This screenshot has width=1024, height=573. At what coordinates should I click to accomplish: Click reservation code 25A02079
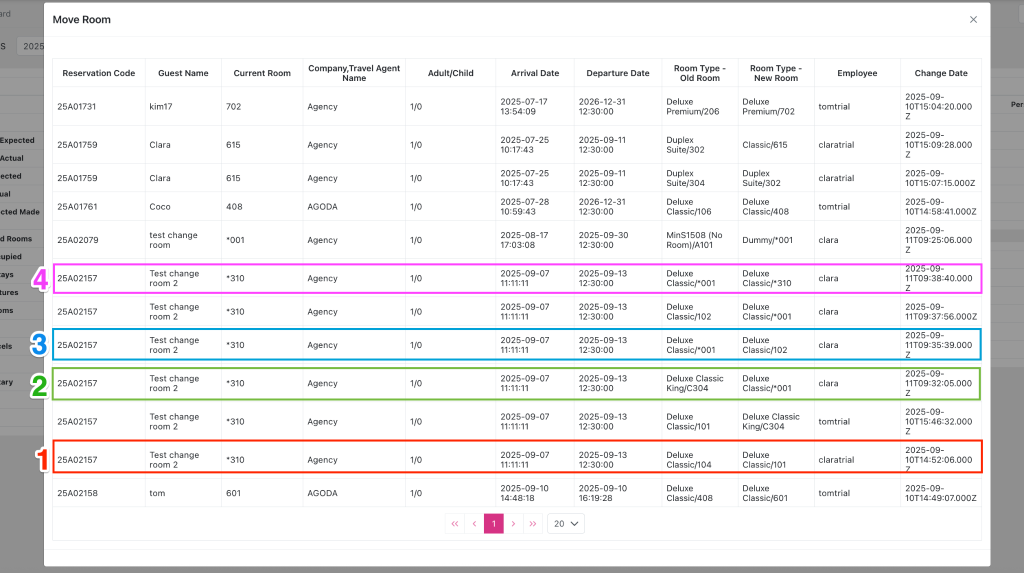click(77, 240)
